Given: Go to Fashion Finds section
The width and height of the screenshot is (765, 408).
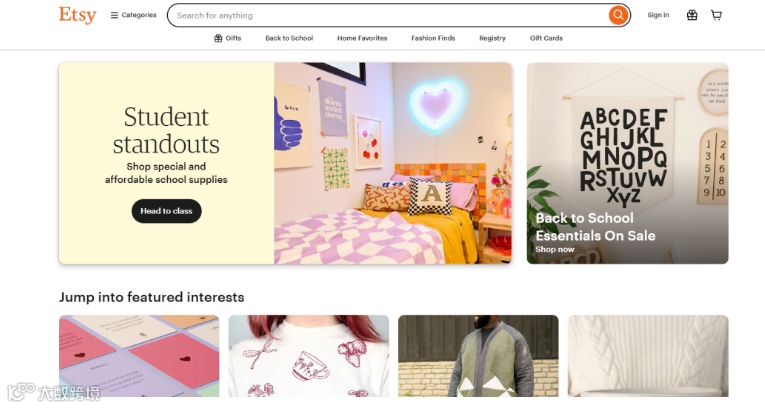Looking at the screenshot, I should pyautogui.click(x=433, y=38).
